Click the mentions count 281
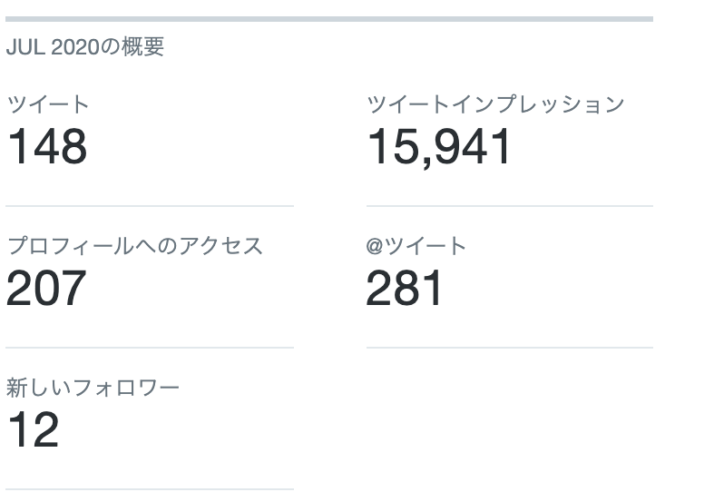Viewport: 724px width, 492px height. coord(404,288)
